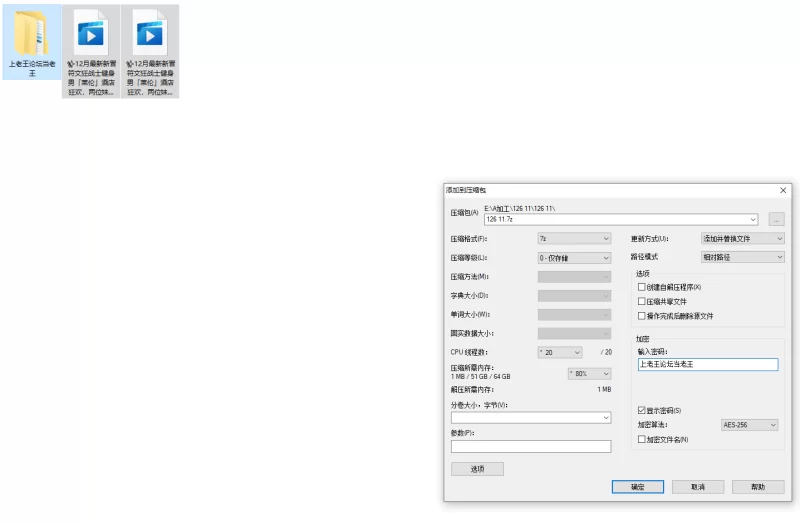Open the 路径模式 dropdown showing 相对路径
Viewport: 800px width, 523px height.
[742, 257]
